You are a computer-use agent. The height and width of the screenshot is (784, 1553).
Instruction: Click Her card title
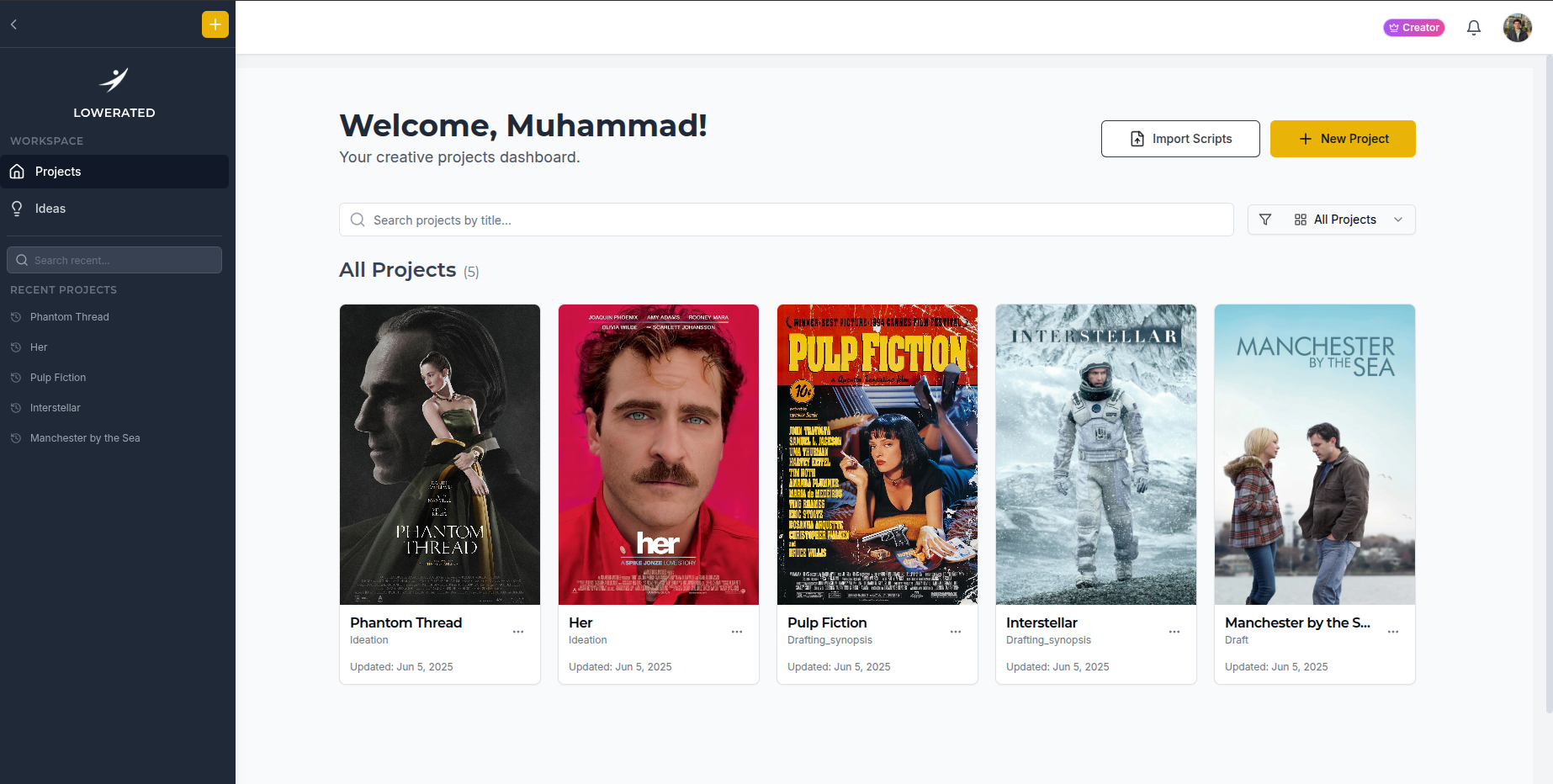pyautogui.click(x=580, y=622)
